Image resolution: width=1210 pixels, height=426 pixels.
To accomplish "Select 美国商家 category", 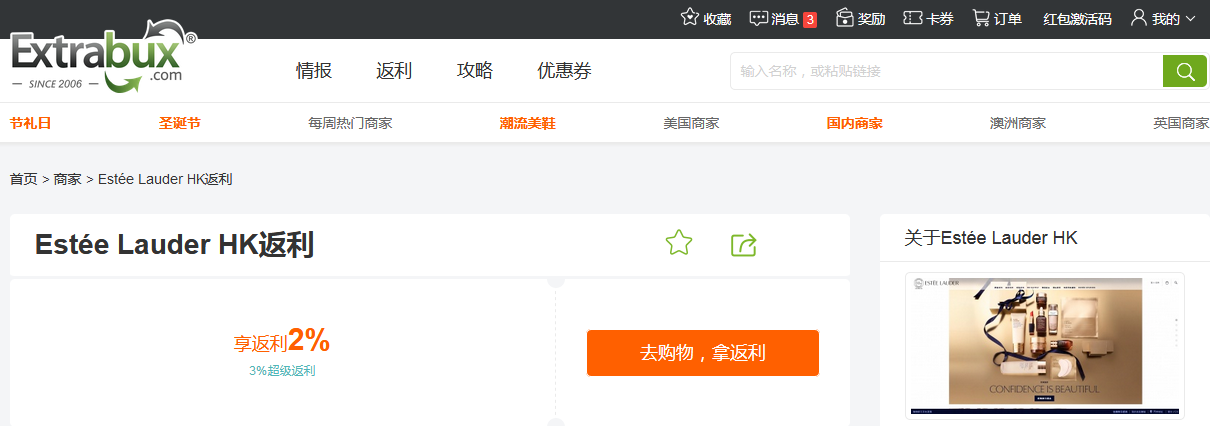I will click(691, 124).
